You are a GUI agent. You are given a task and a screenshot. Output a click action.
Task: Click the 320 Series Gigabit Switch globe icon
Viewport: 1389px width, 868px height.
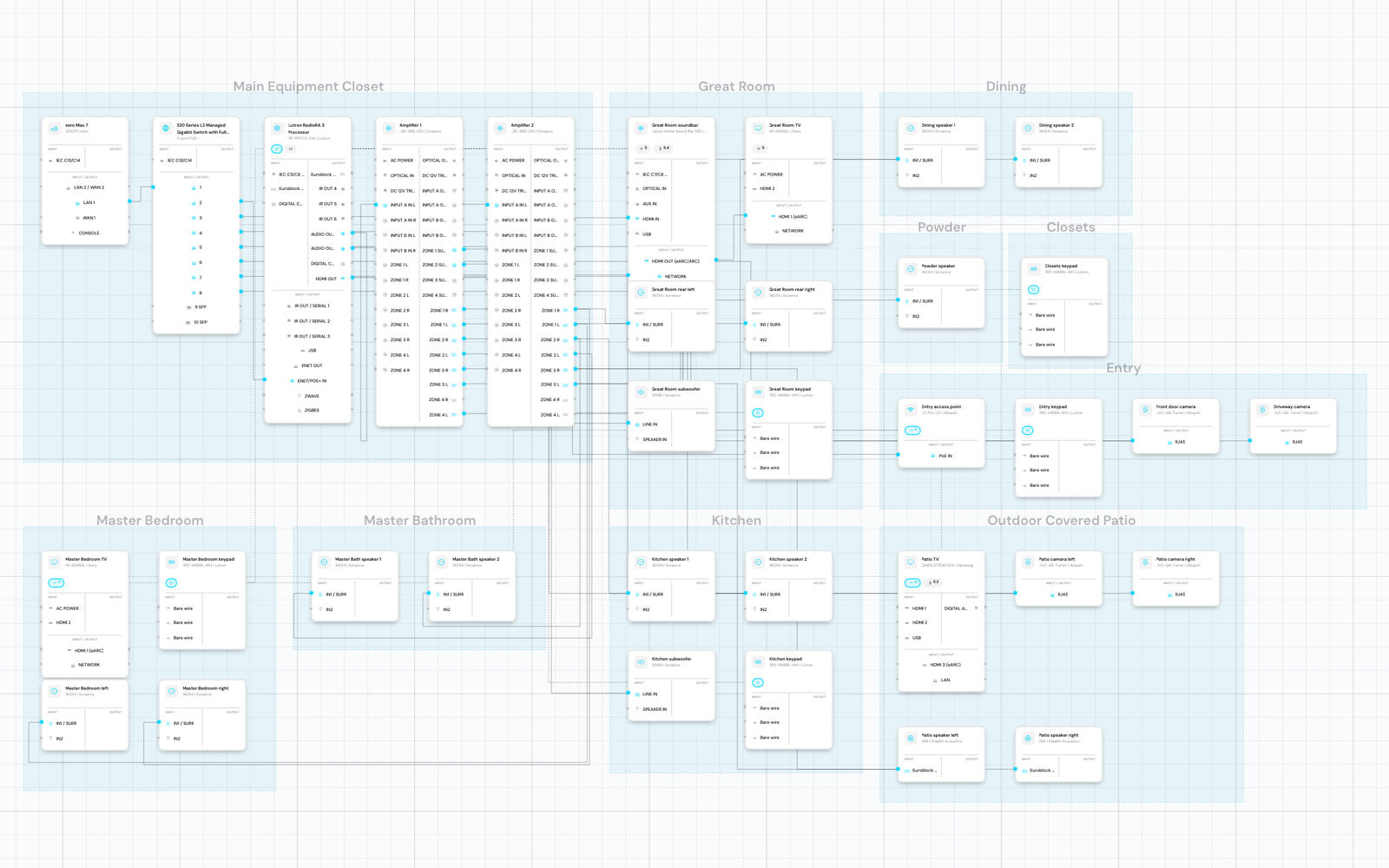pos(165,128)
